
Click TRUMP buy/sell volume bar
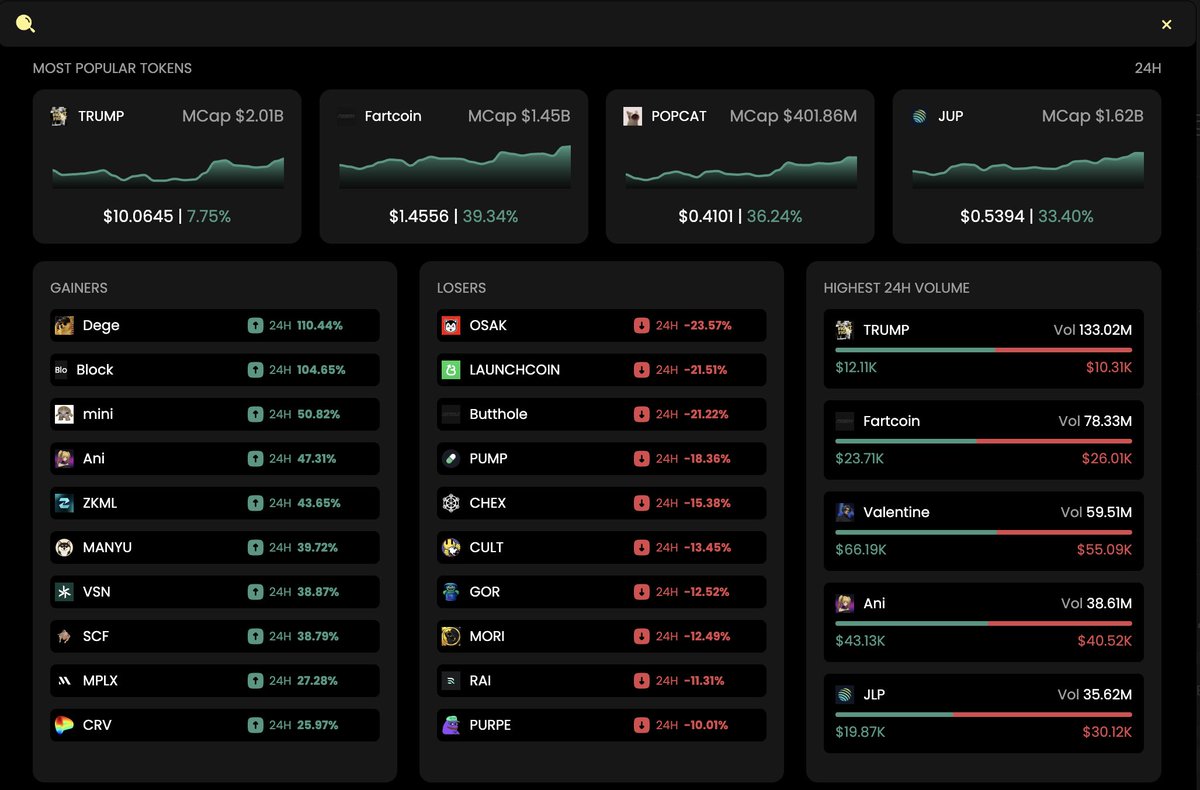(984, 350)
